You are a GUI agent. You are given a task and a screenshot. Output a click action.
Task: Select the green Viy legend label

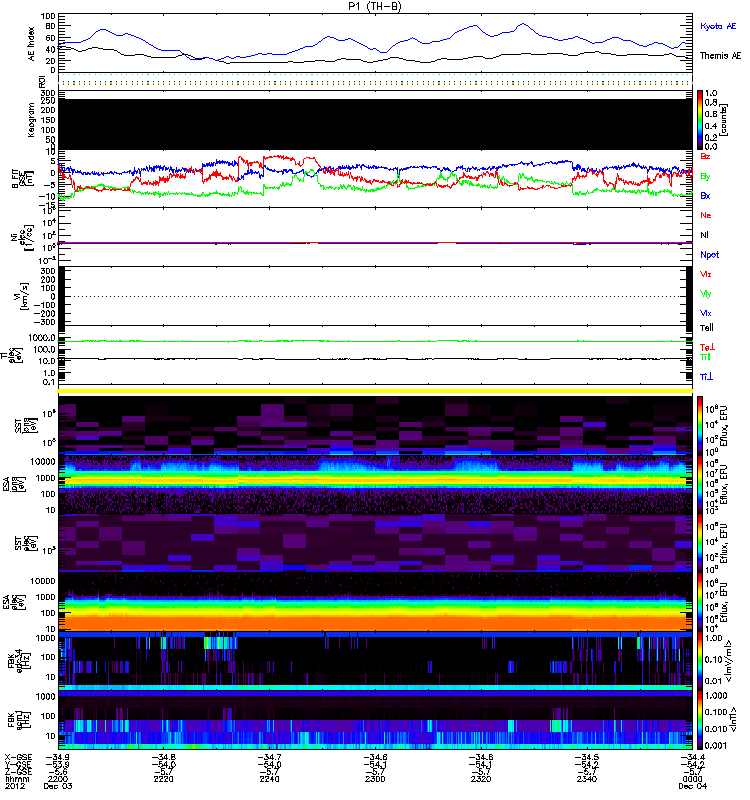tap(705, 294)
